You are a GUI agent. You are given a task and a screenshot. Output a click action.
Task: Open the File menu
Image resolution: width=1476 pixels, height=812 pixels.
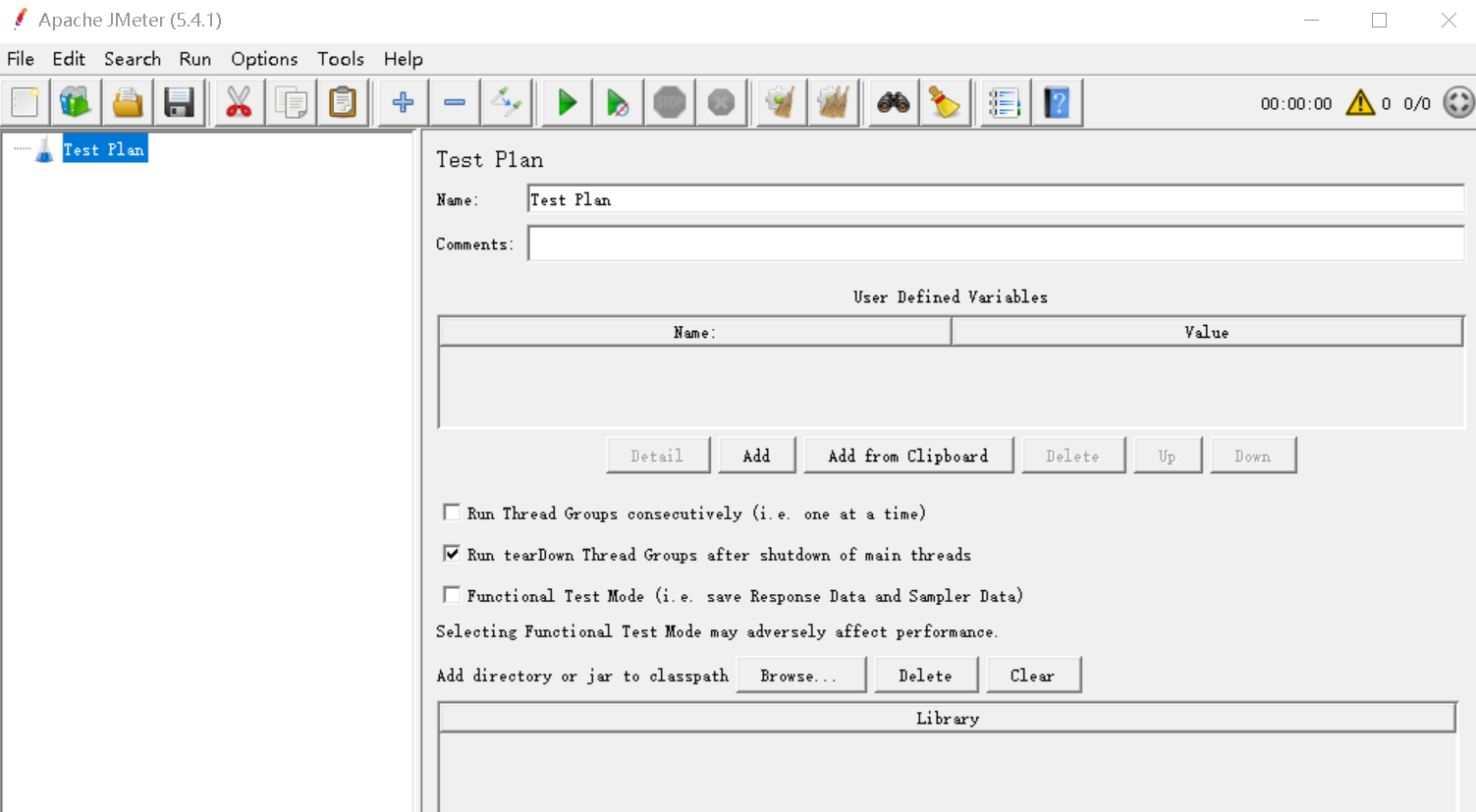point(21,59)
